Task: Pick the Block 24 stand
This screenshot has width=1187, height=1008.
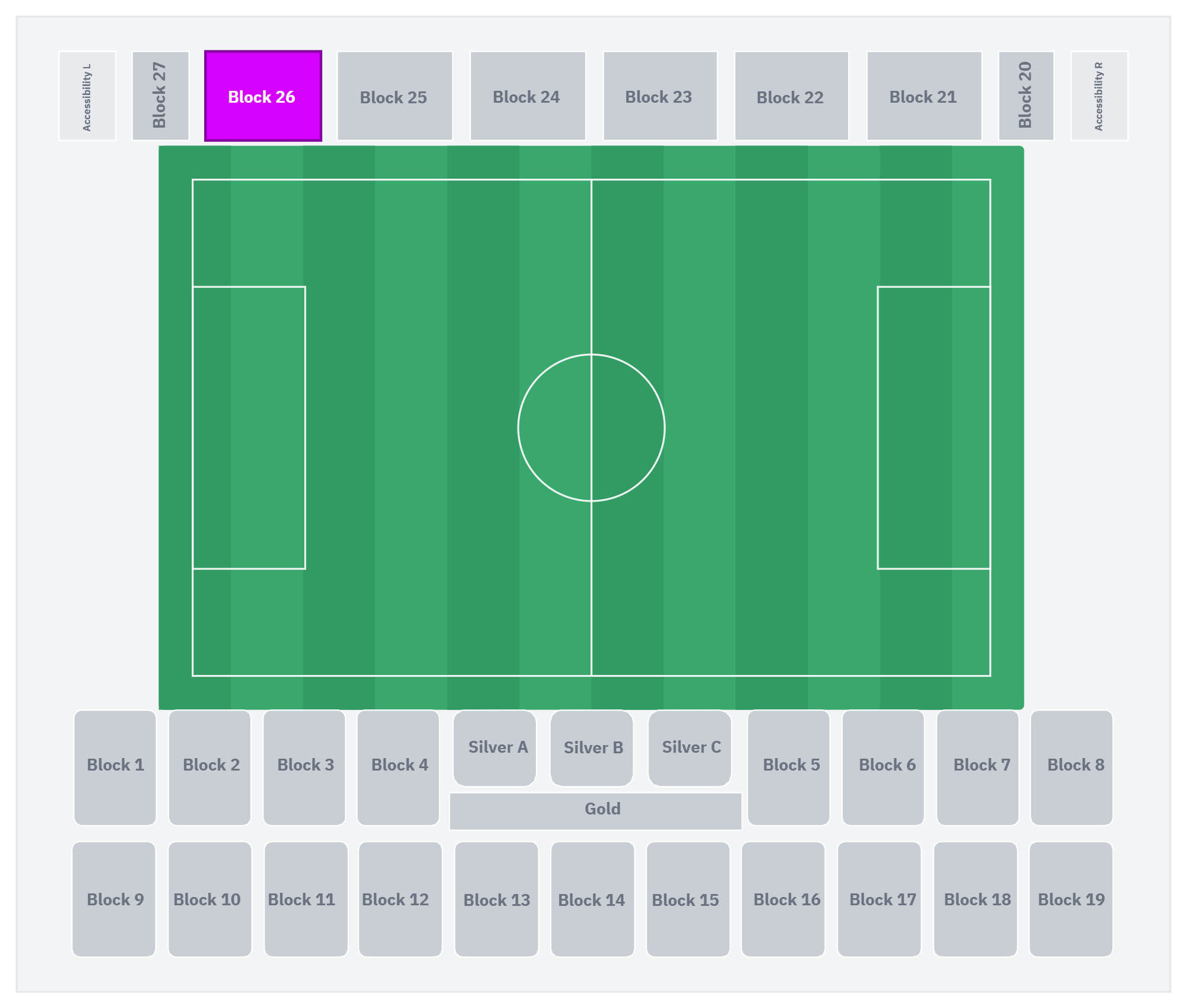Action: coord(528,96)
